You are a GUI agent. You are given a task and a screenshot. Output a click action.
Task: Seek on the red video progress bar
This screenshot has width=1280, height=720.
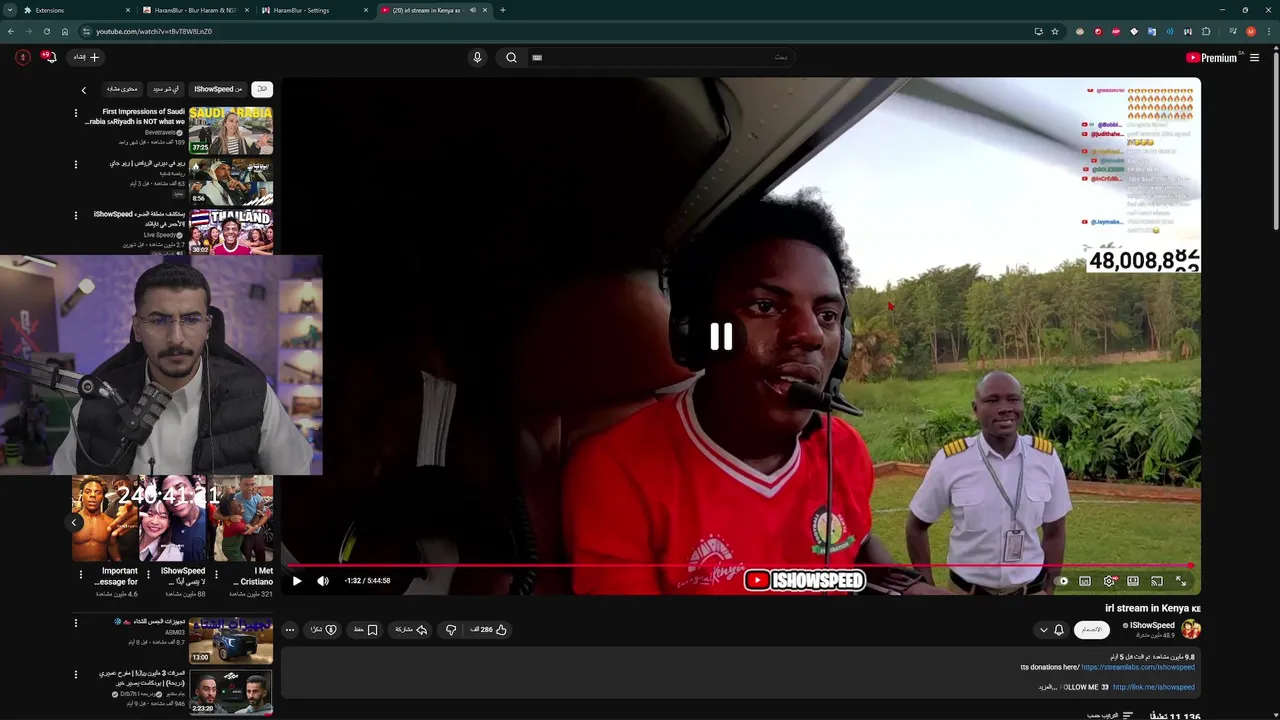tap(740, 566)
